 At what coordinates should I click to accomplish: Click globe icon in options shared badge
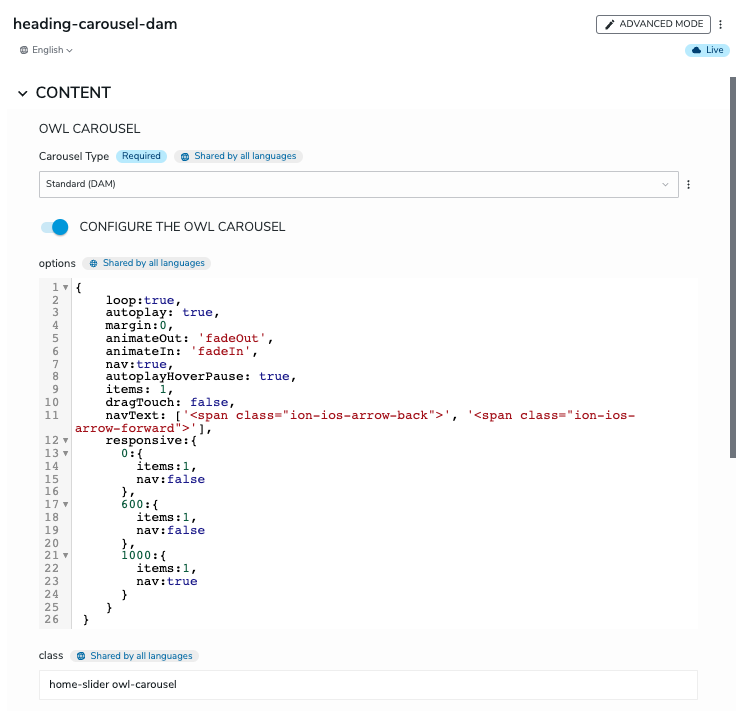click(94, 264)
